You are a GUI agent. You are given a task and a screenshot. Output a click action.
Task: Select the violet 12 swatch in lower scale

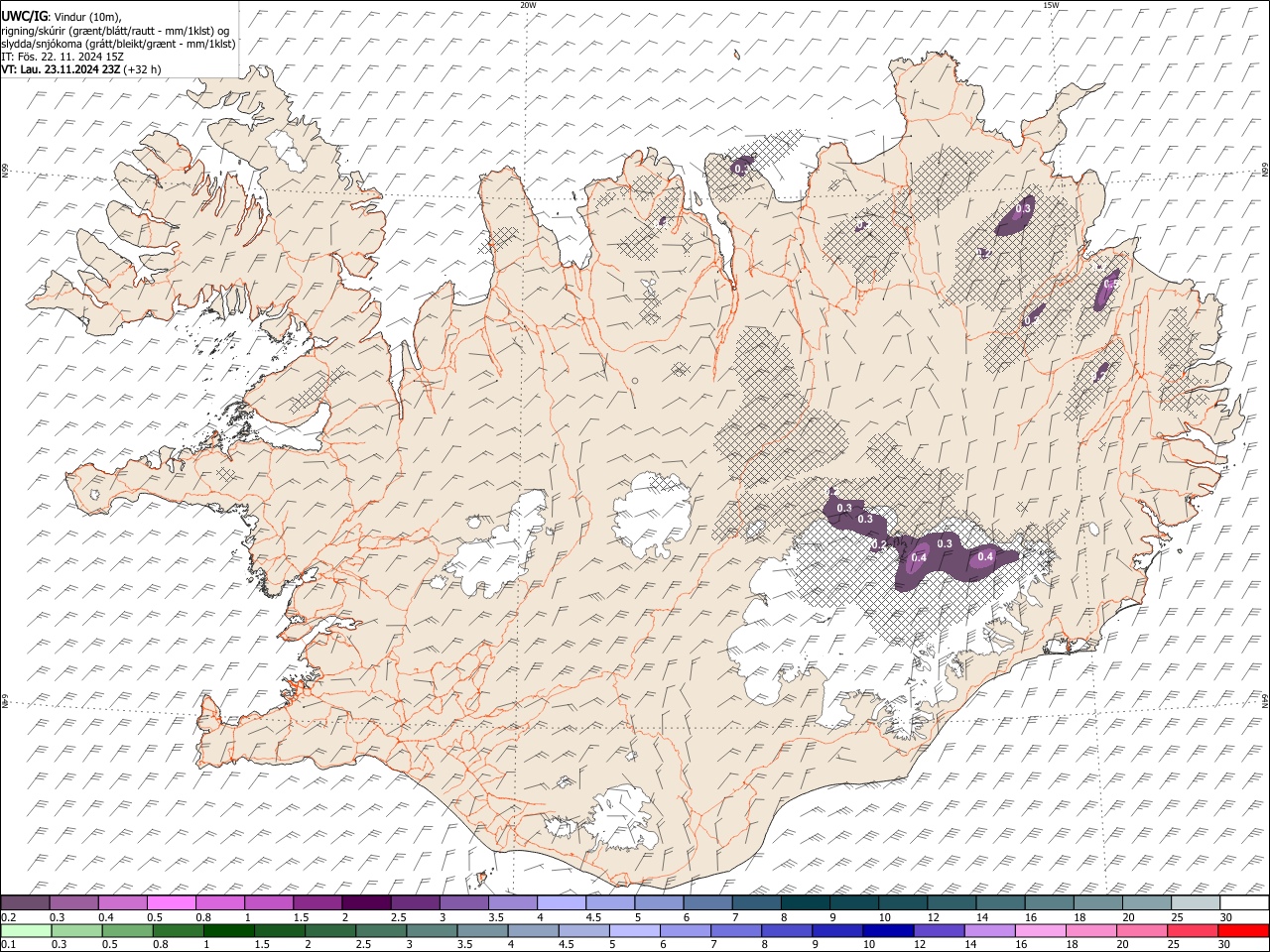click(x=939, y=930)
